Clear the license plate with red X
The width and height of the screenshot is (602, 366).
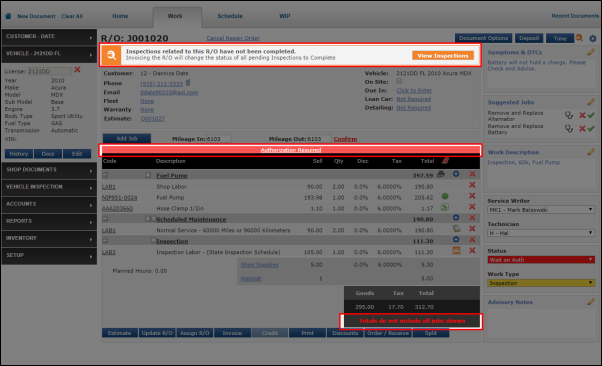(77, 70)
